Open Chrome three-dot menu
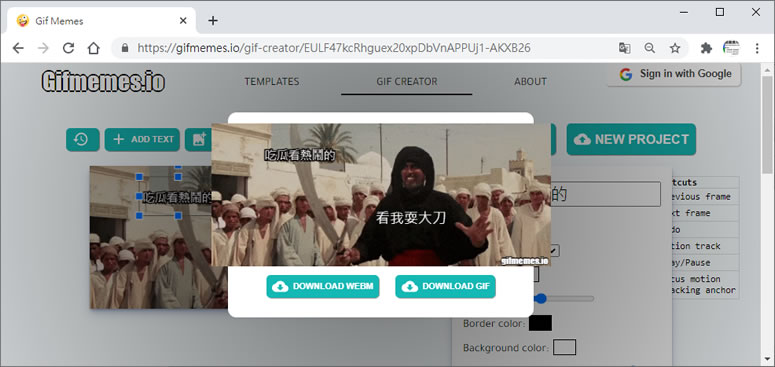The height and width of the screenshot is (367, 775). coord(757,48)
